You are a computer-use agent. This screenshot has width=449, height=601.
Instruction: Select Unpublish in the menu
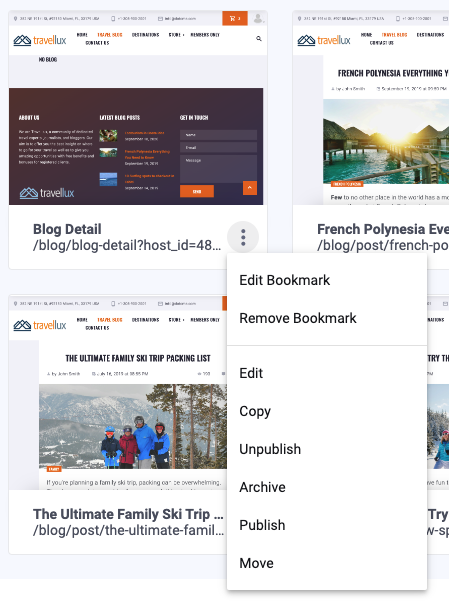point(270,449)
